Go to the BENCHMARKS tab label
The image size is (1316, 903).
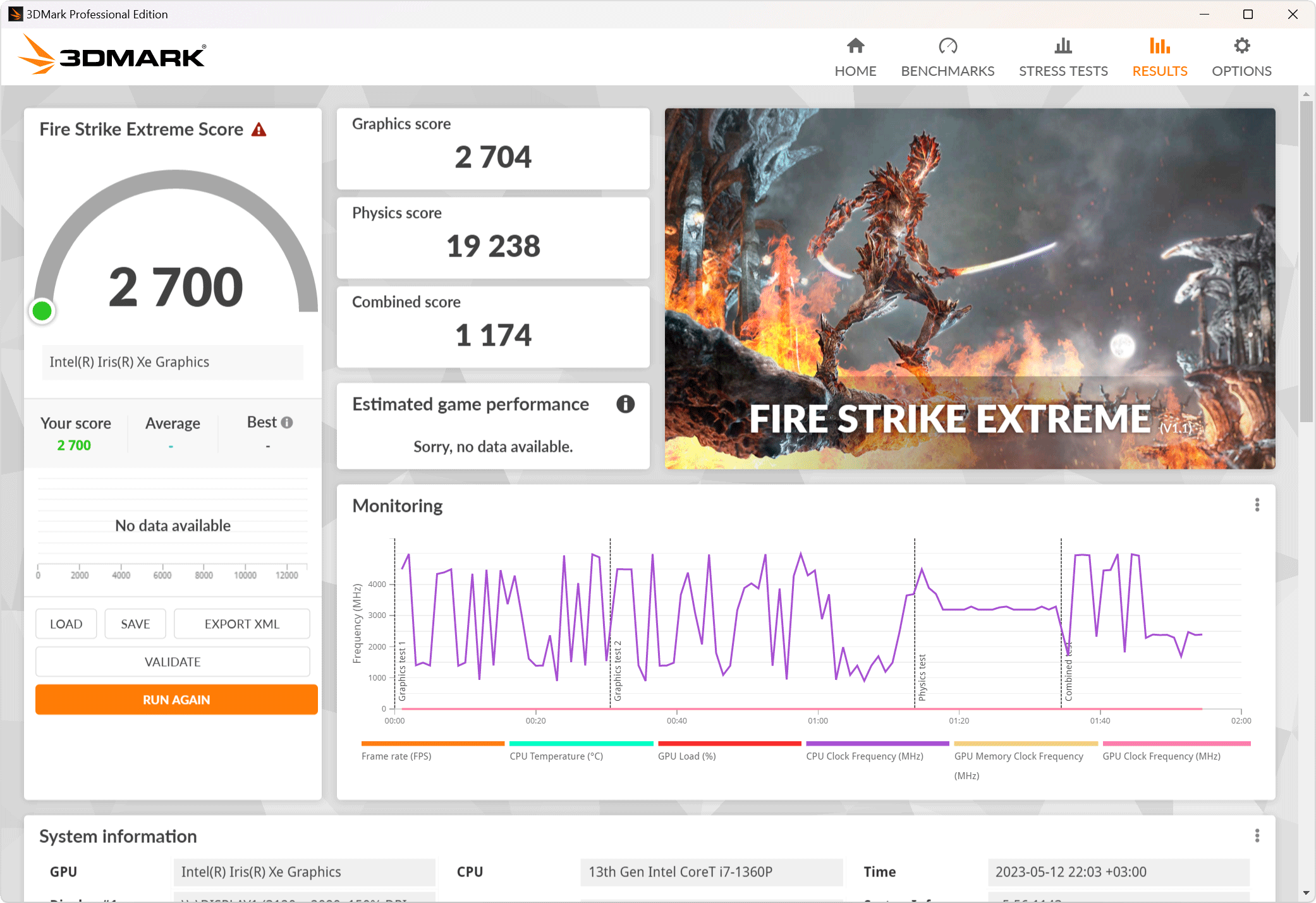coord(947,71)
